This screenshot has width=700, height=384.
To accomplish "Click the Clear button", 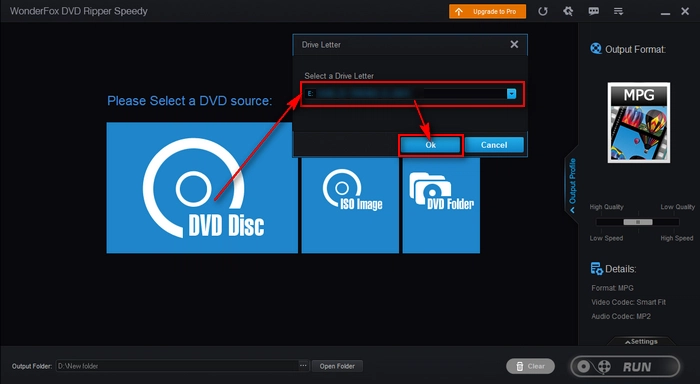I will coord(530,366).
